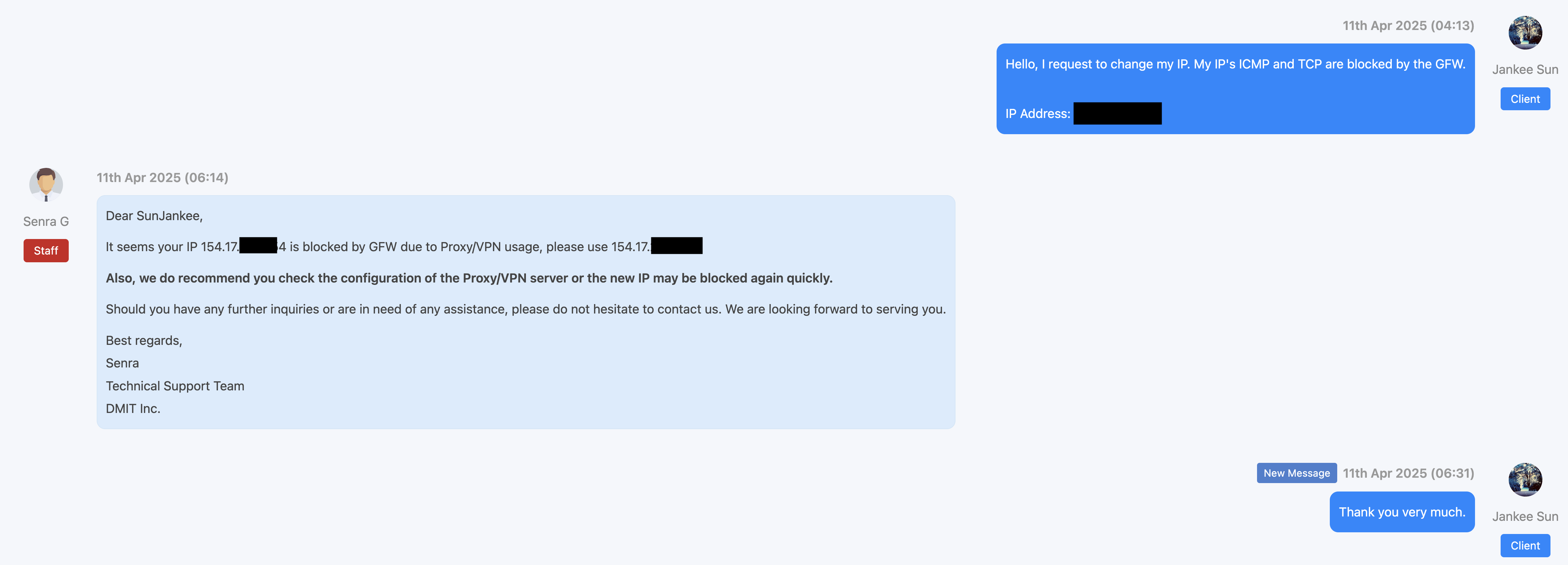Screen dimensions: 1568x565
Task: Click the 11th Apr 2025 (04:13) timestamp
Action: point(1408,26)
